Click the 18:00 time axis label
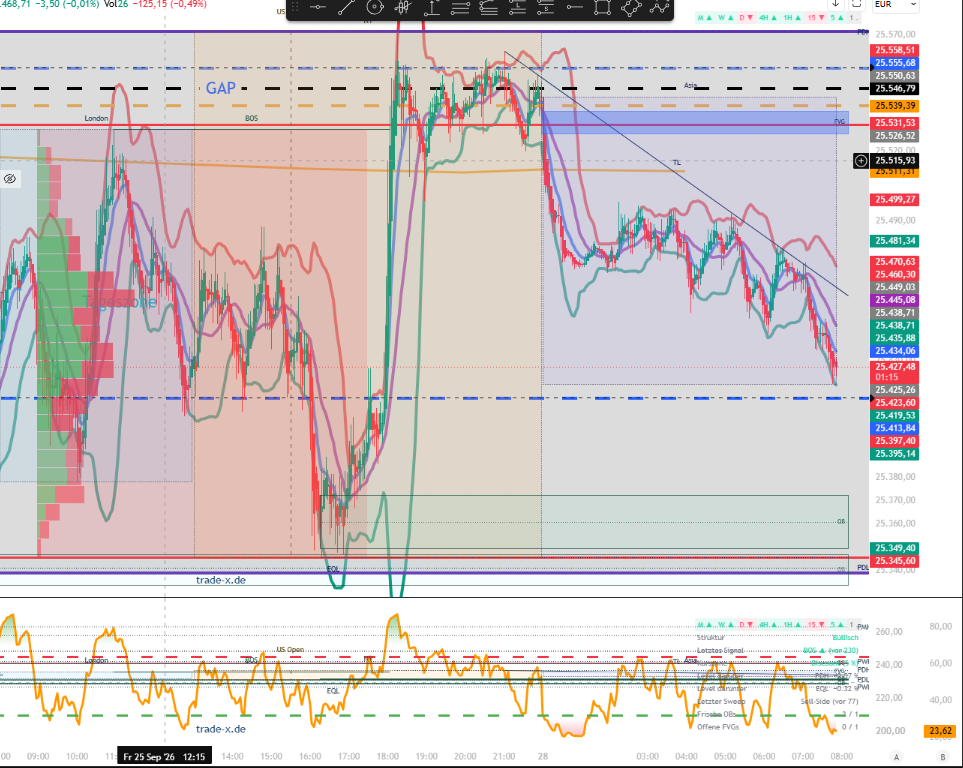The height and width of the screenshot is (768, 963). [x=388, y=757]
